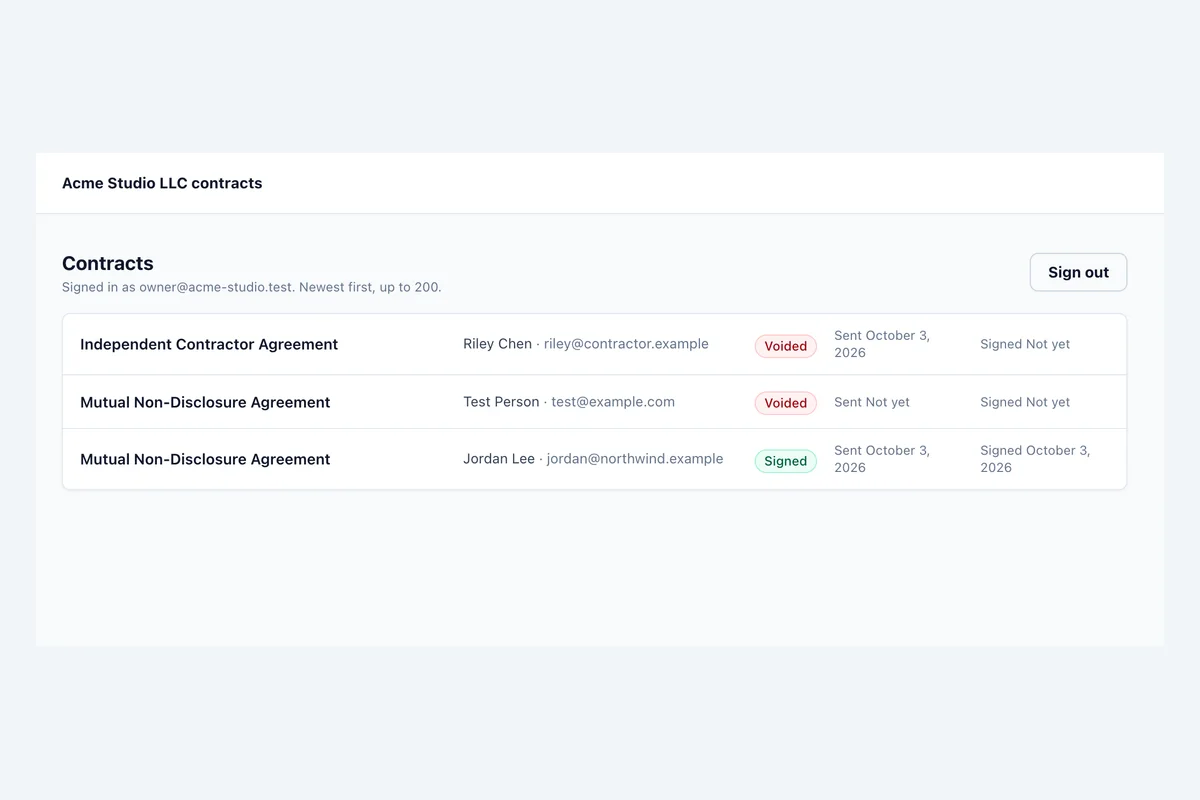
Task: Click "Sent October 3, 2026" in Riley Chen's row
Action: (884, 344)
